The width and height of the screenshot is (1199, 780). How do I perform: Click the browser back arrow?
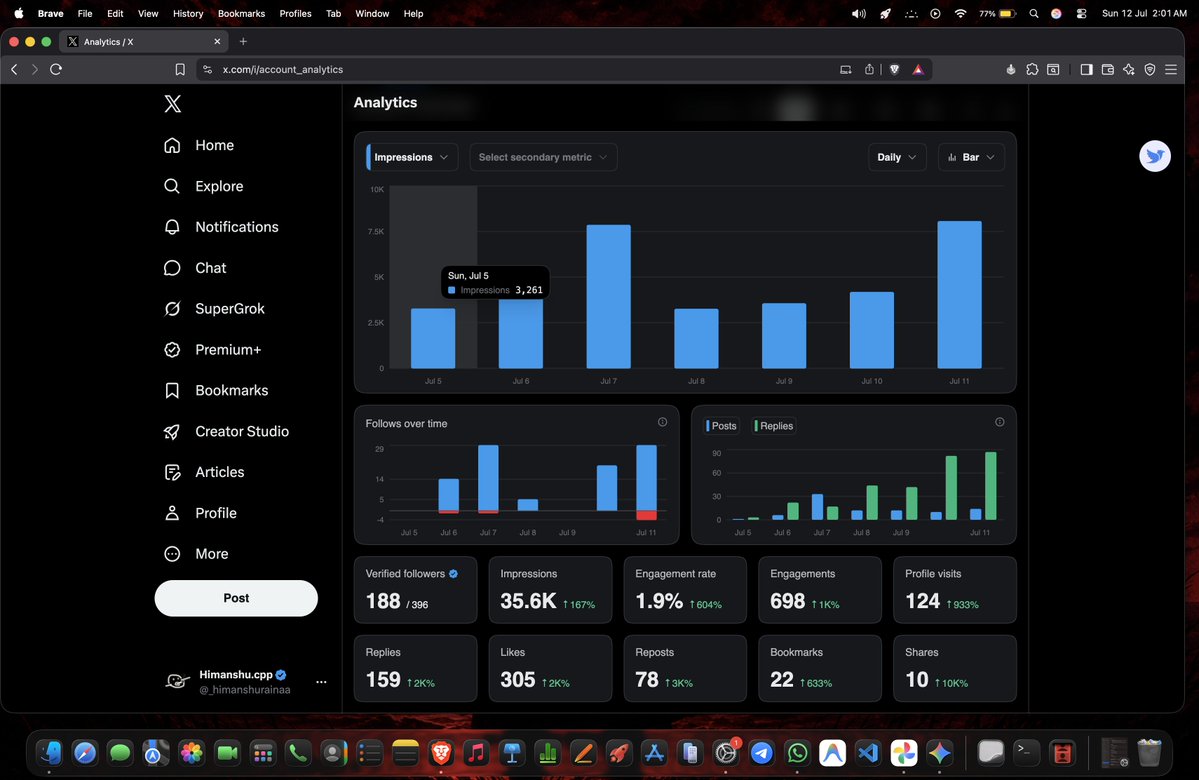click(15, 70)
